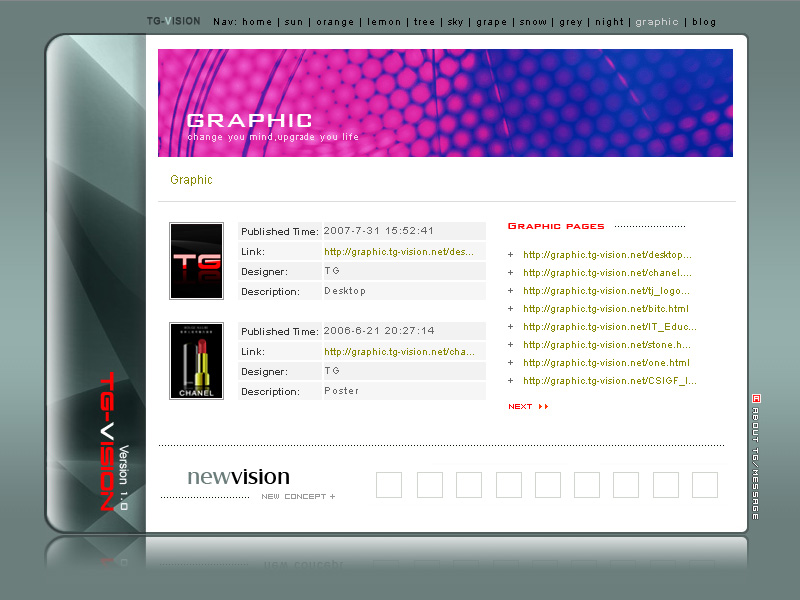Click the Desktop description value
Screen dimensions: 800x600
(345, 291)
